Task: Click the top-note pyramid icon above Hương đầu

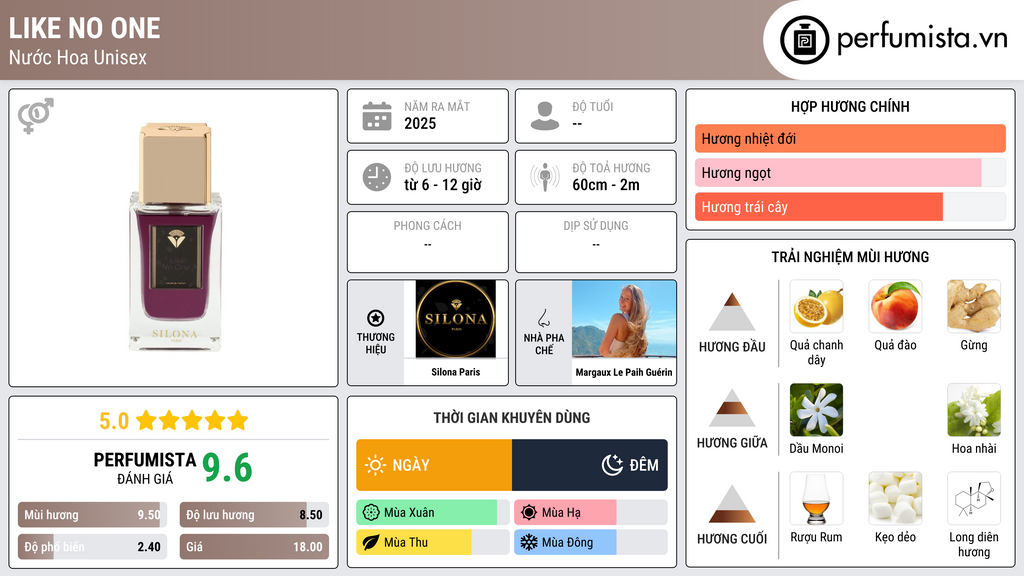Action: [732, 312]
